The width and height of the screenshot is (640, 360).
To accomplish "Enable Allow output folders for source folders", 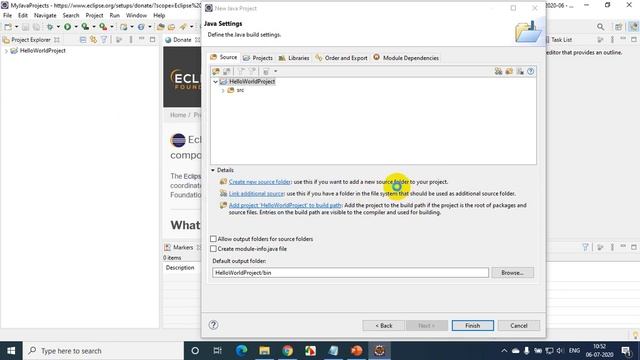I will click(x=213, y=239).
